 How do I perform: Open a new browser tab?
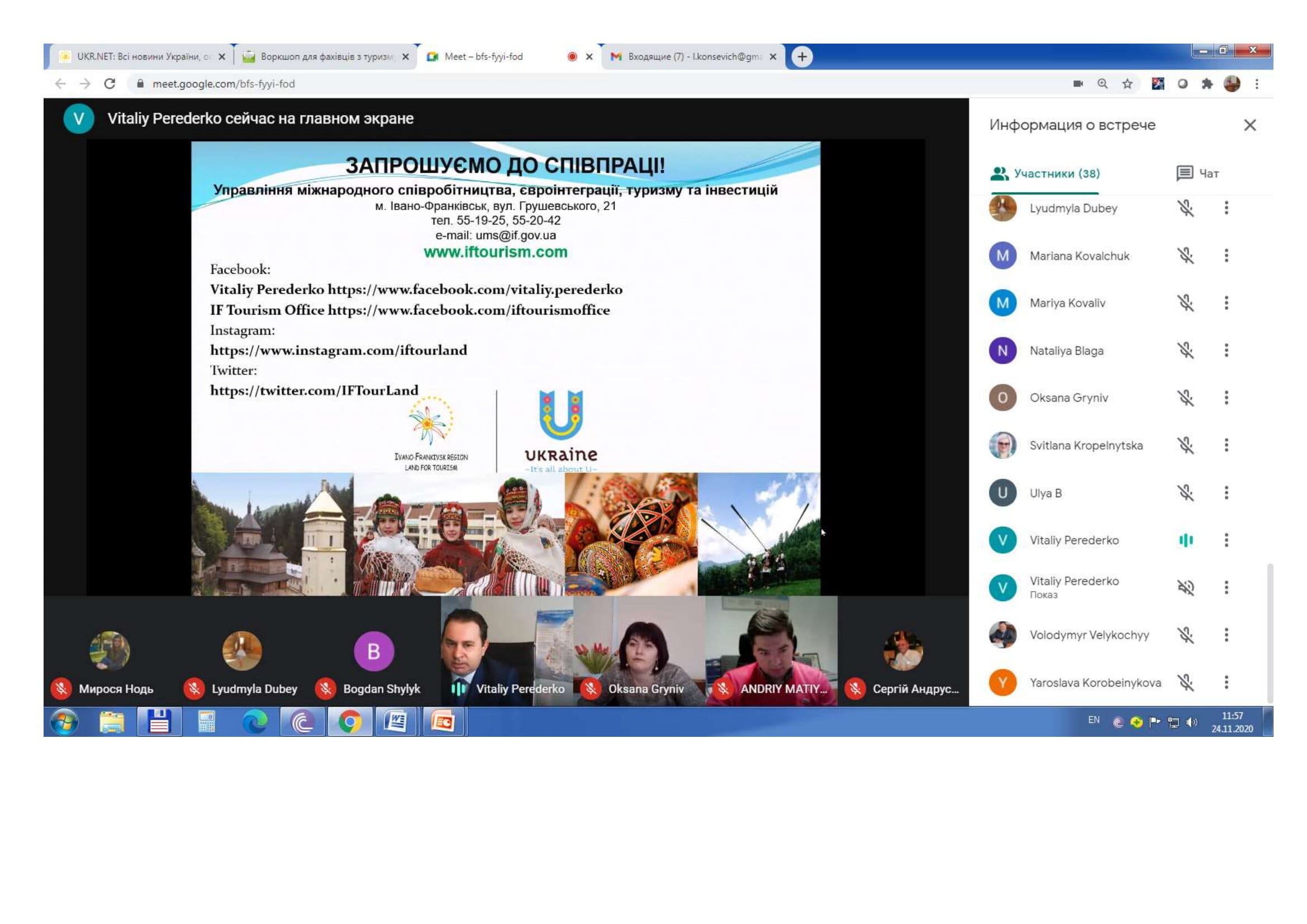(x=801, y=56)
